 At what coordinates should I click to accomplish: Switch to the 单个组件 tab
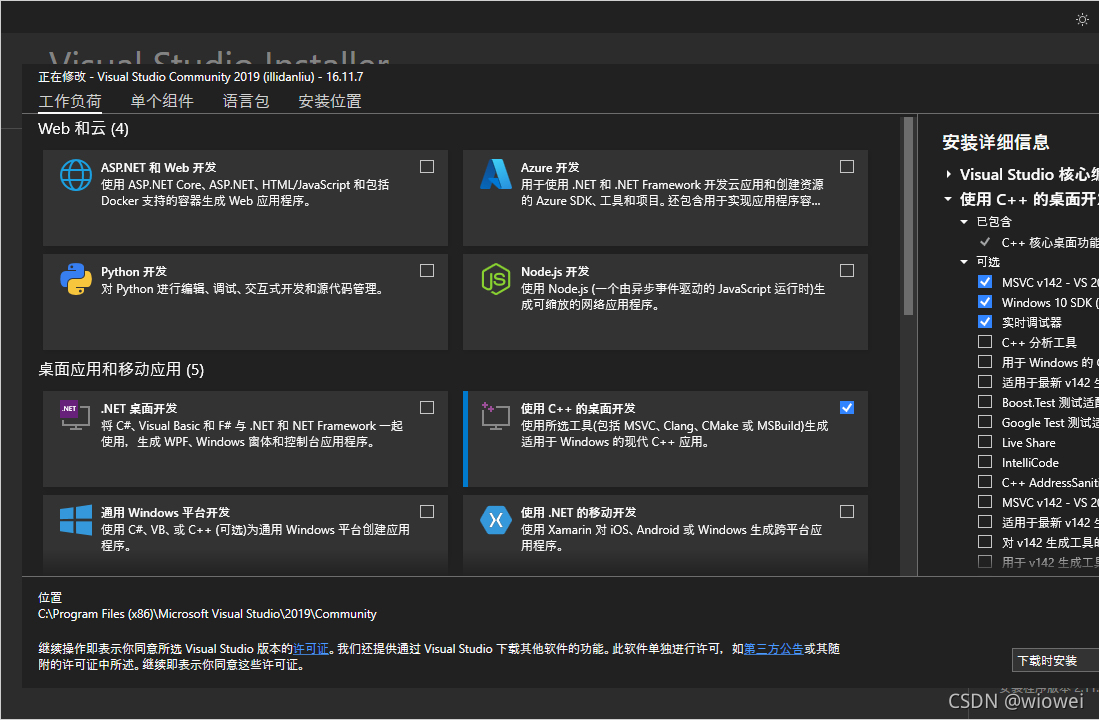[x=162, y=102]
